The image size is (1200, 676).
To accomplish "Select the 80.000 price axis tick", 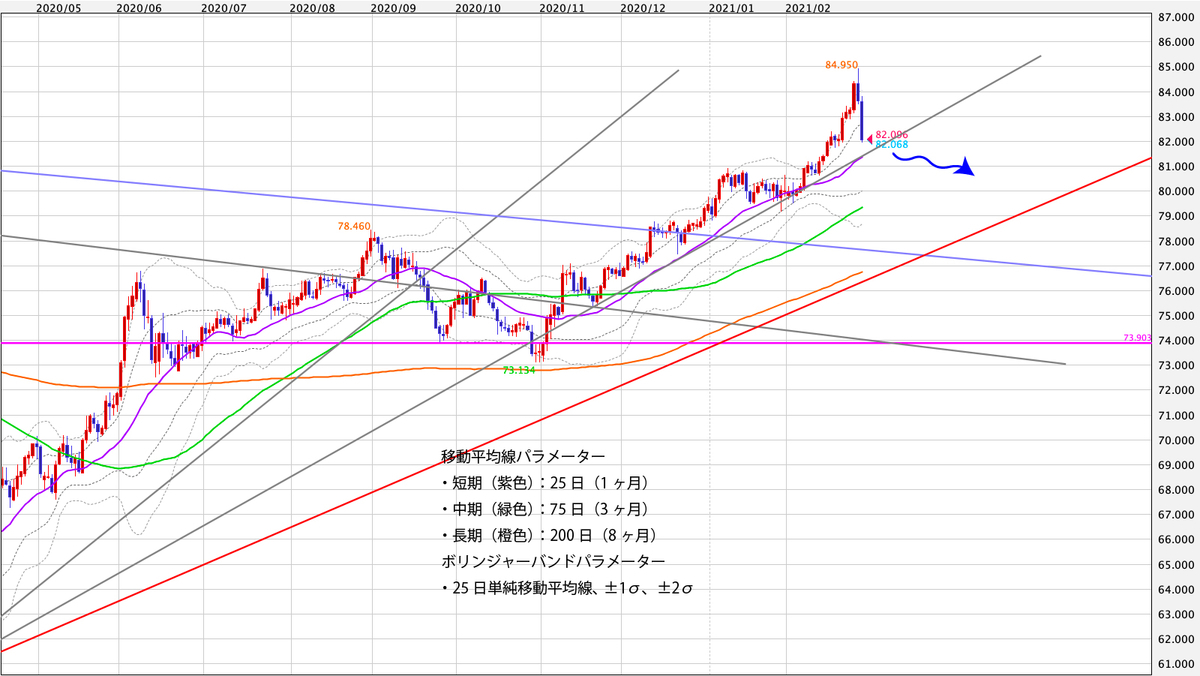I will pos(1174,192).
